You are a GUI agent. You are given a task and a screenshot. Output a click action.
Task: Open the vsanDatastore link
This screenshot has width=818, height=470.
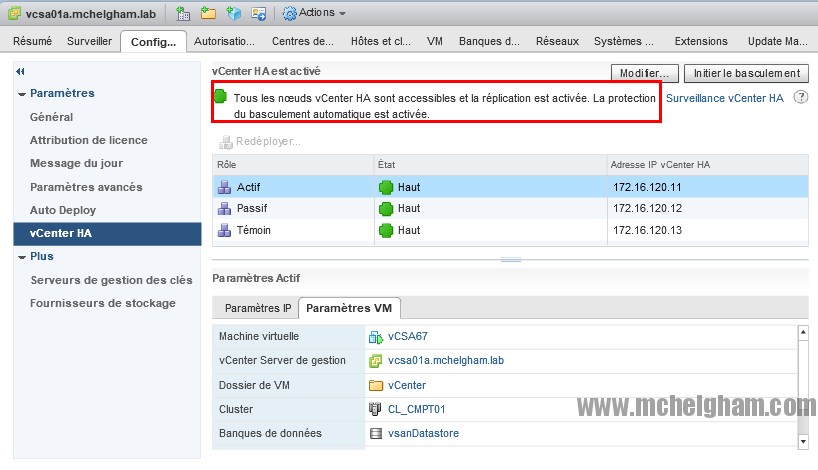tap(423, 433)
